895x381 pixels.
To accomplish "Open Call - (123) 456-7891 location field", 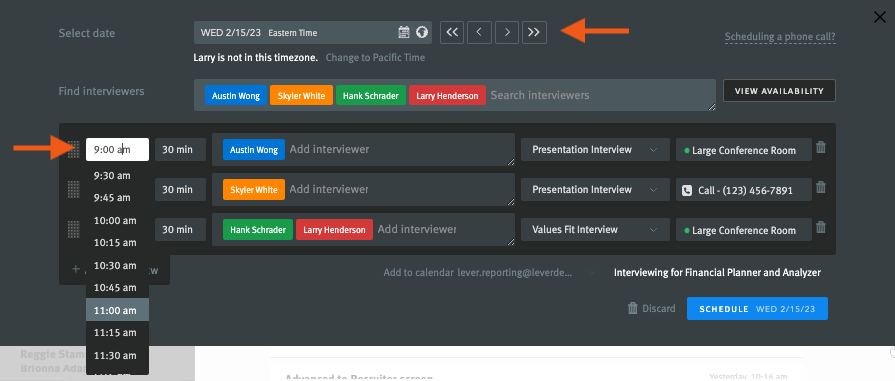I will tap(744, 190).
